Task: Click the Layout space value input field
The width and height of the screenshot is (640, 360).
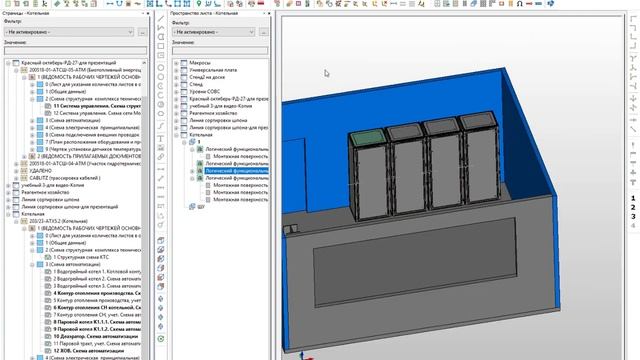Action: pyautogui.click(x=220, y=51)
